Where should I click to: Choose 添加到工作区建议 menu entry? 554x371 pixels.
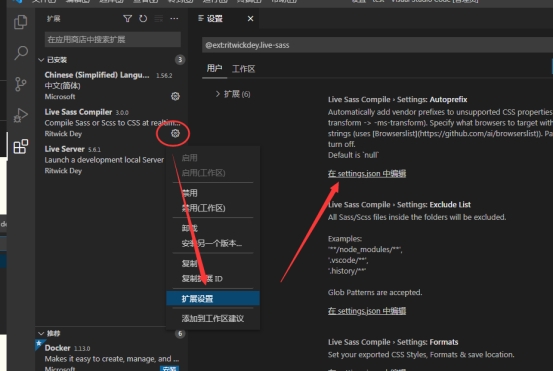(x=213, y=318)
